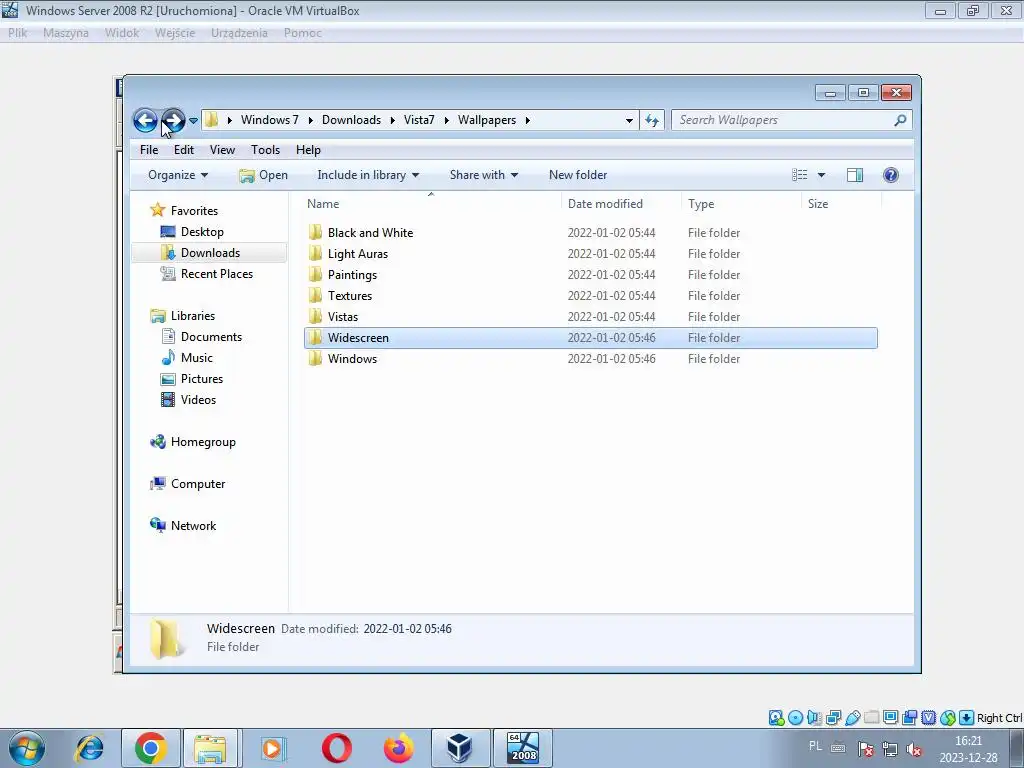Launch Firefox from taskbar
The width and height of the screenshot is (1024, 768).
(398, 748)
